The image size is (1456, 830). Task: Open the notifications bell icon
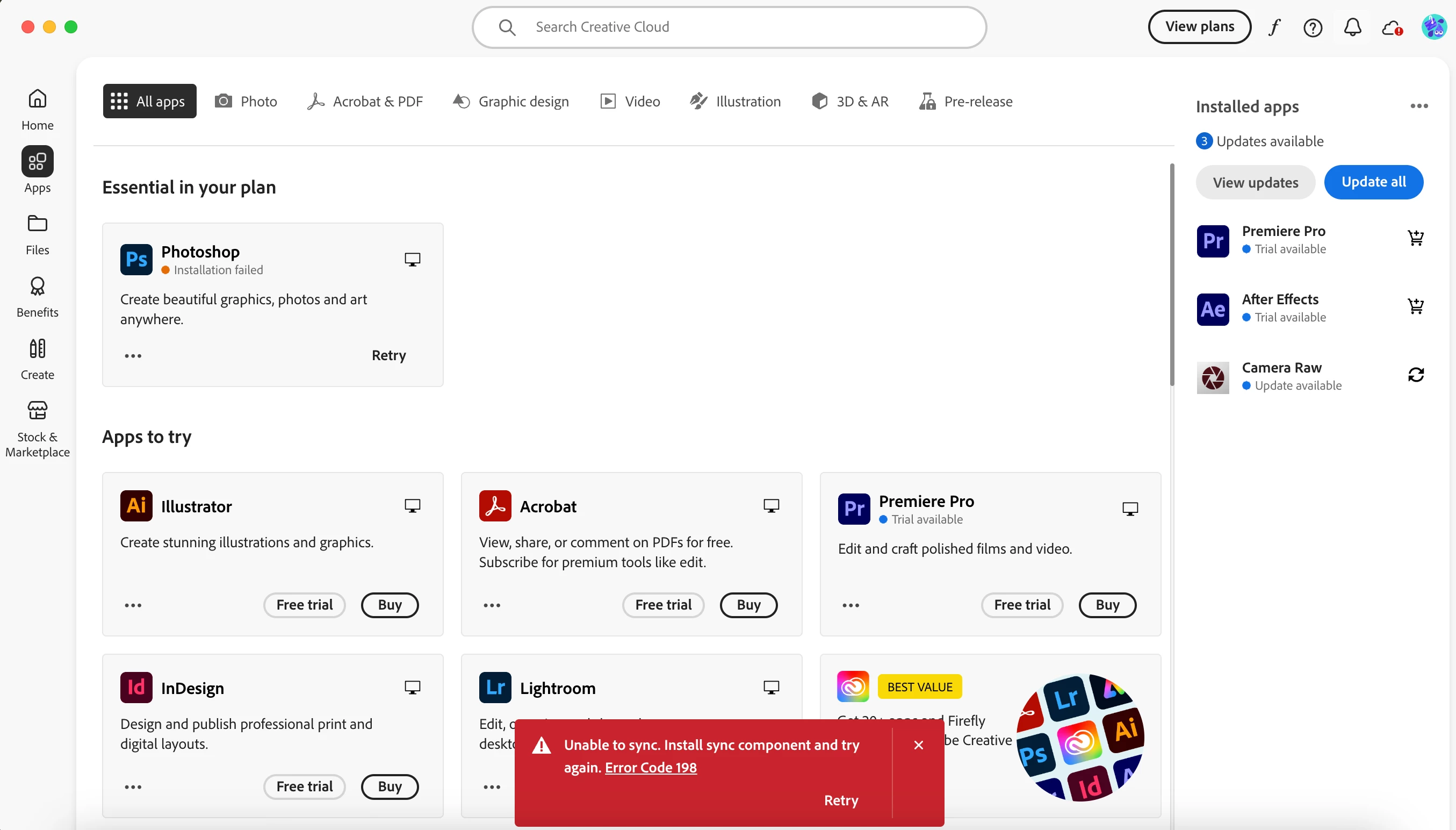[1352, 27]
